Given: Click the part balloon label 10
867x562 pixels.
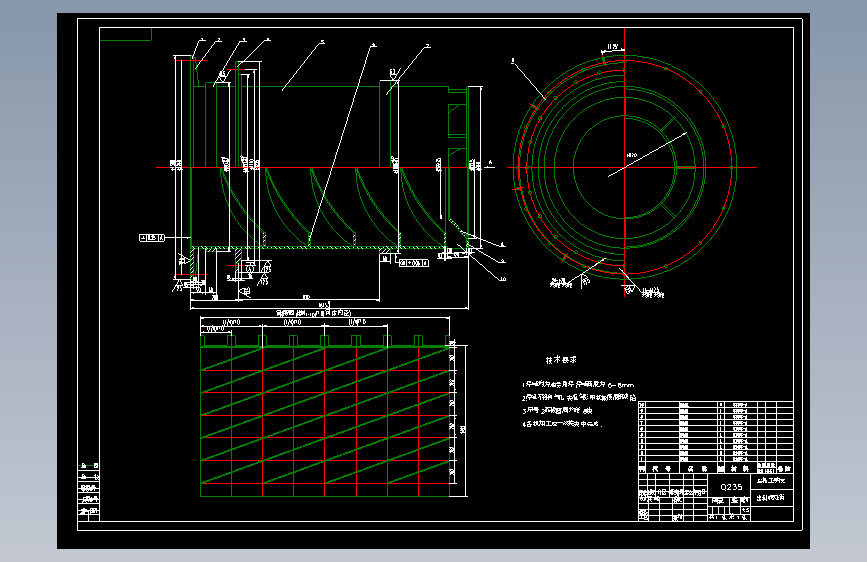Looking at the screenshot, I should click(x=503, y=279).
